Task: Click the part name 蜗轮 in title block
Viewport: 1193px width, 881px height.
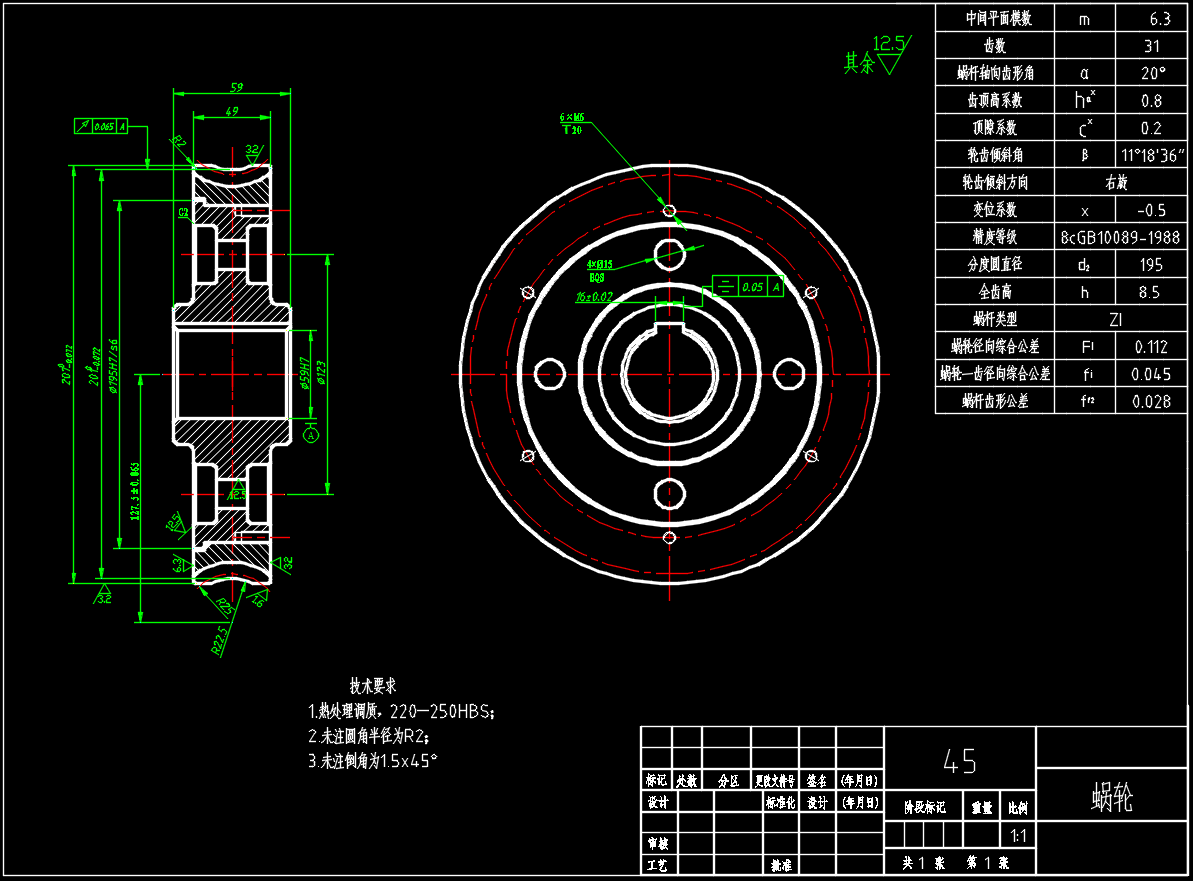Action: tap(1112, 797)
